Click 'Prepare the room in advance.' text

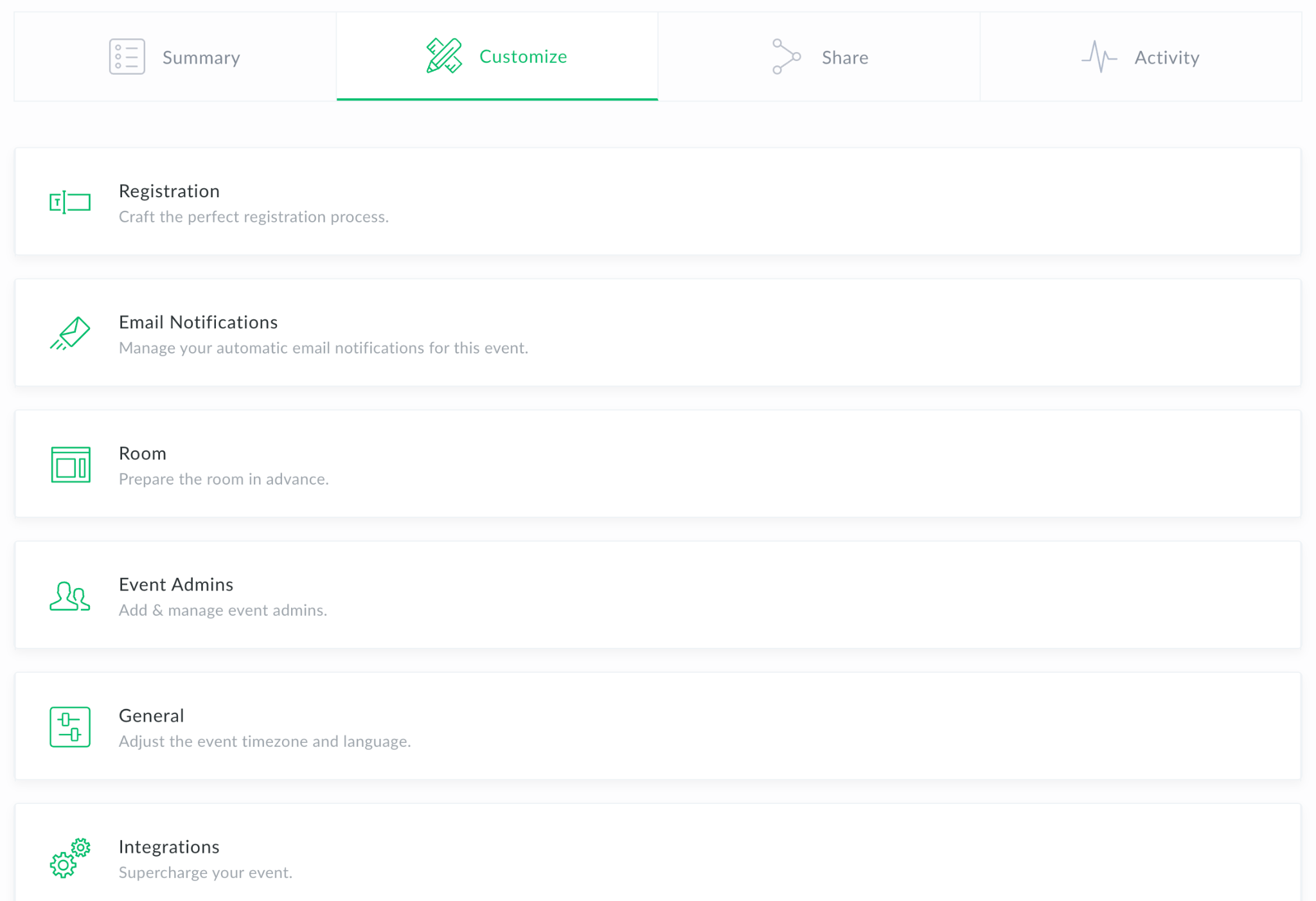(x=224, y=479)
